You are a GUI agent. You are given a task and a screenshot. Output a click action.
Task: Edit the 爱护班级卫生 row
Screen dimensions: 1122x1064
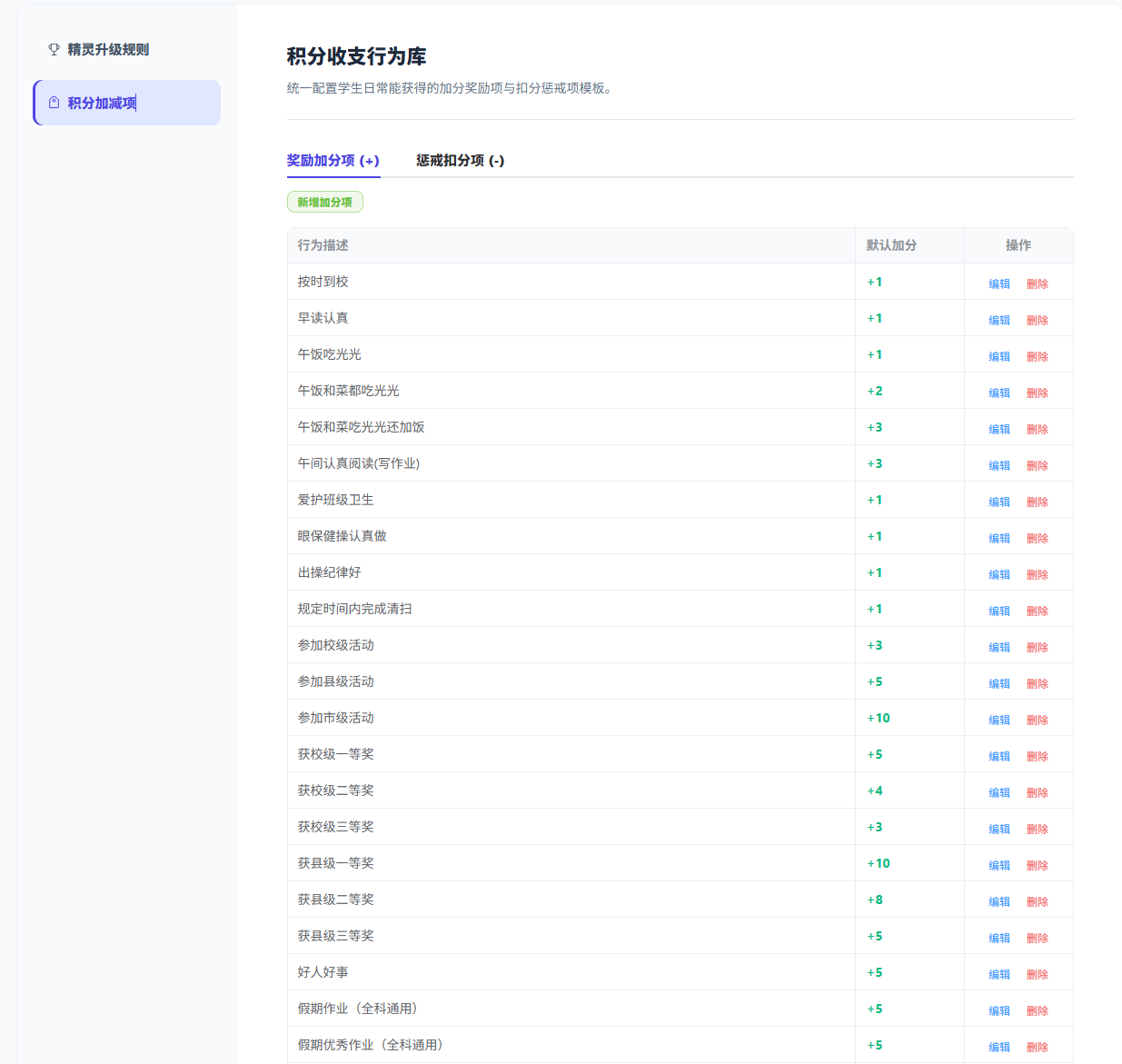click(999, 502)
